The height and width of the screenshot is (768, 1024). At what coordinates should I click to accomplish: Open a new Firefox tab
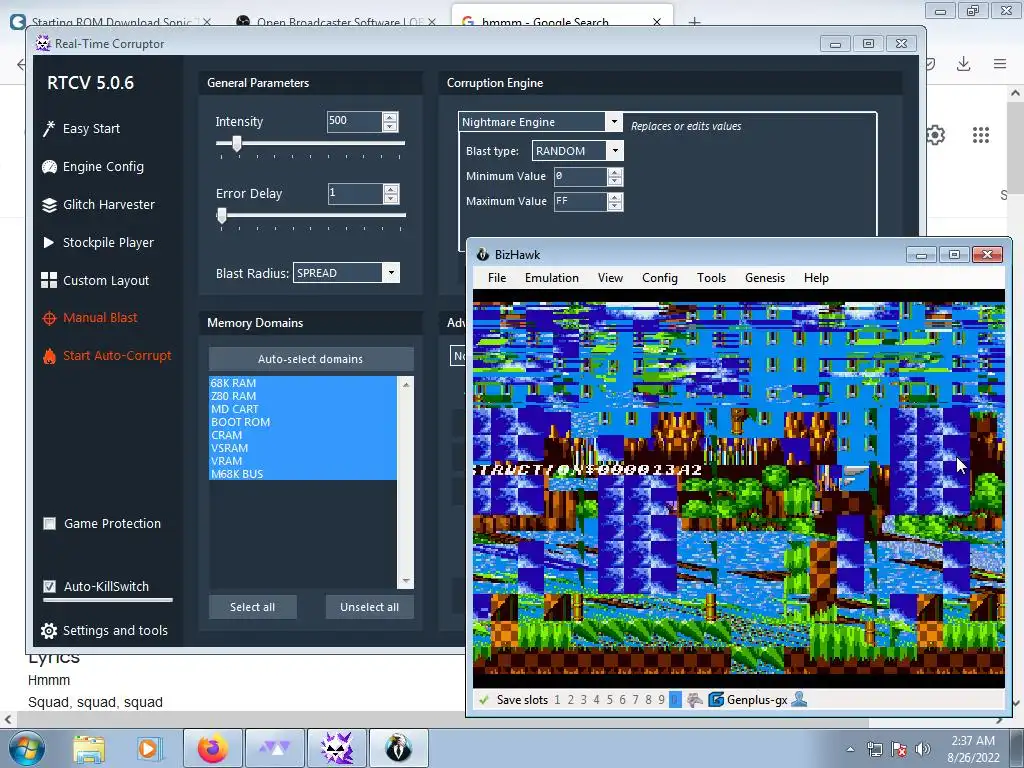[x=694, y=22]
